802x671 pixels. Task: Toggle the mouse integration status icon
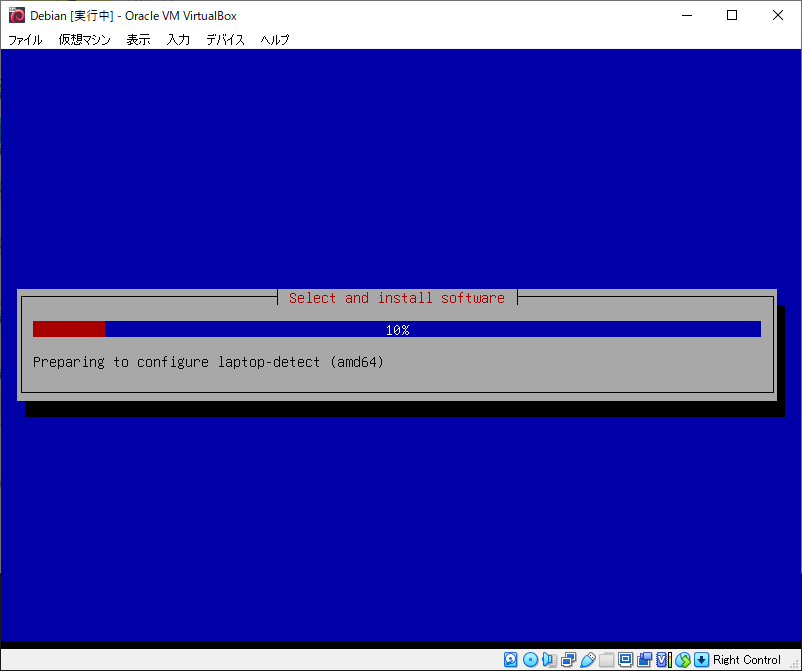[683, 660]
